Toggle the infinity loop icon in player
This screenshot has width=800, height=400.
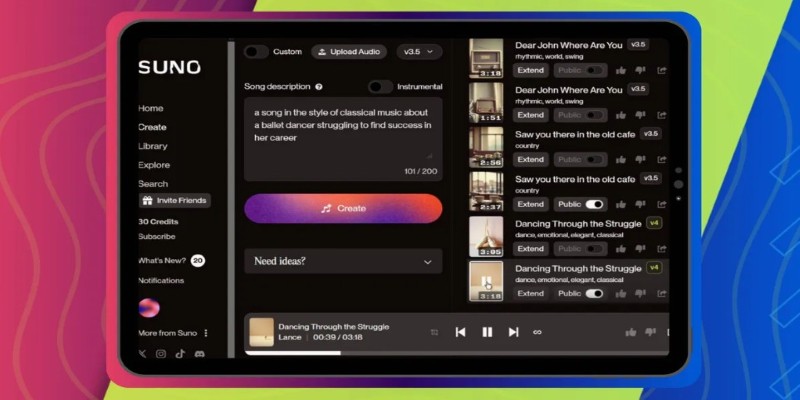537,332
